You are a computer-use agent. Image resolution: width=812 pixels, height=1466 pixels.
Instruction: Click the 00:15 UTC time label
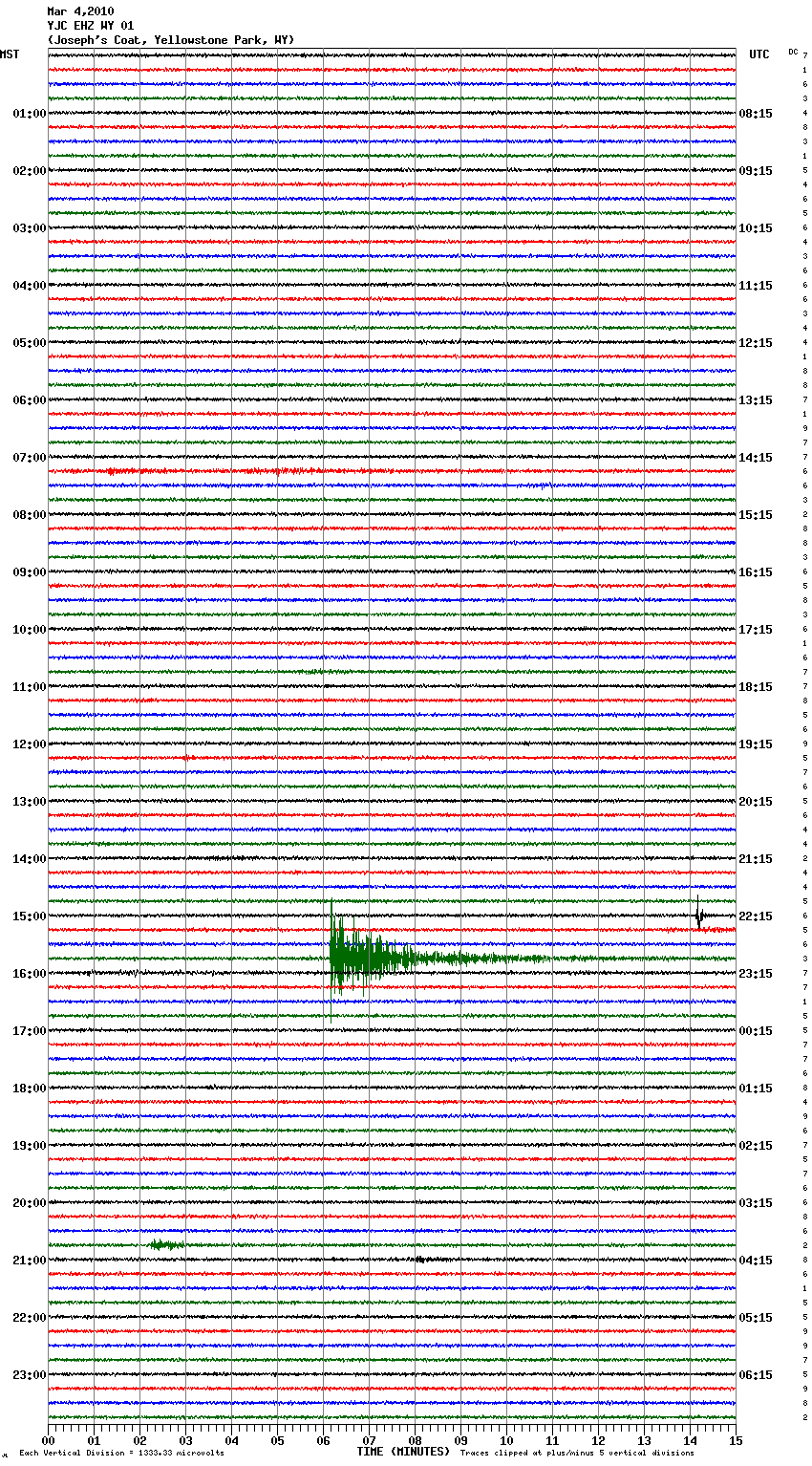756,1031
